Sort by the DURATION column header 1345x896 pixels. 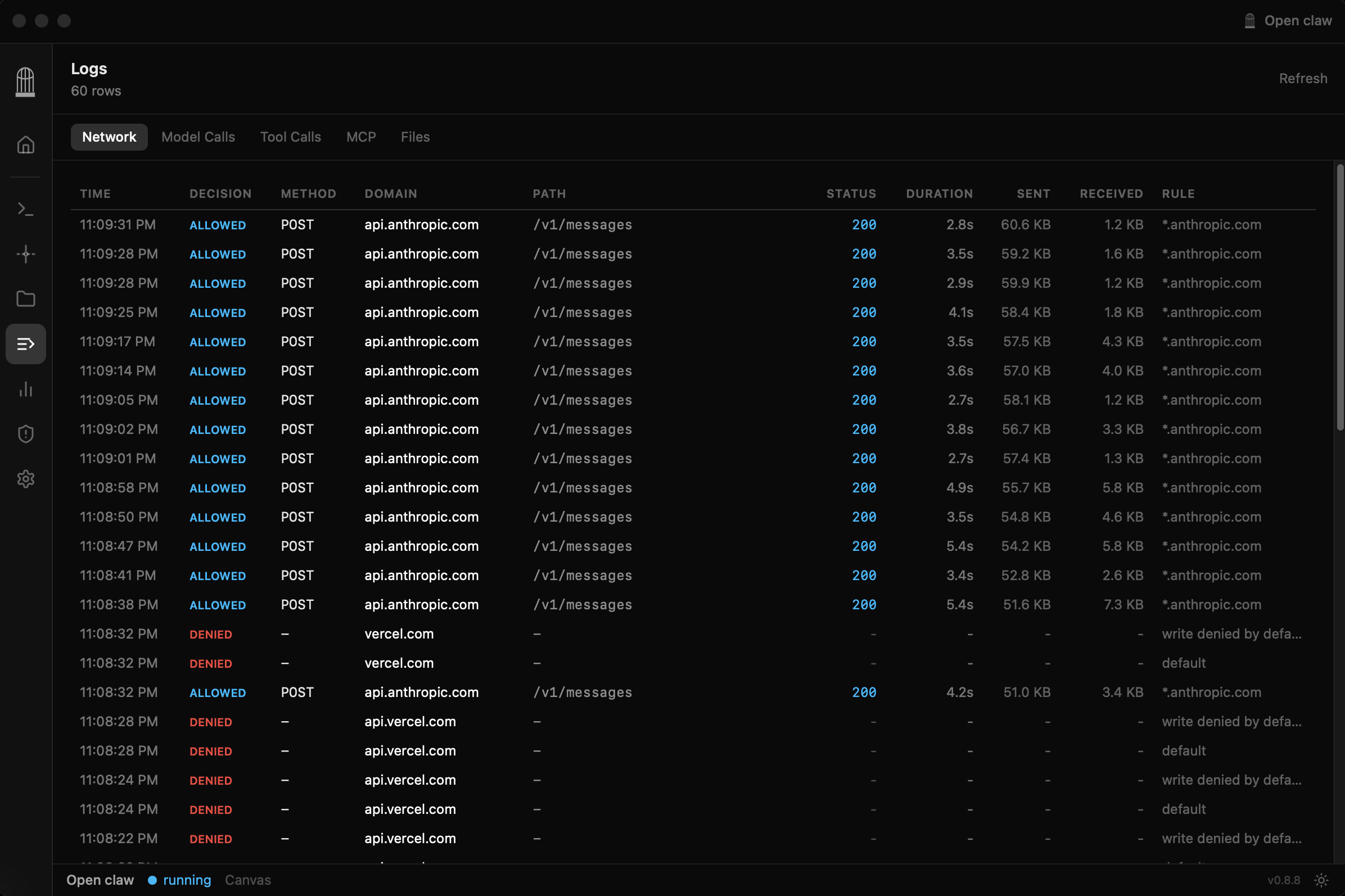[x=938, y=194]
